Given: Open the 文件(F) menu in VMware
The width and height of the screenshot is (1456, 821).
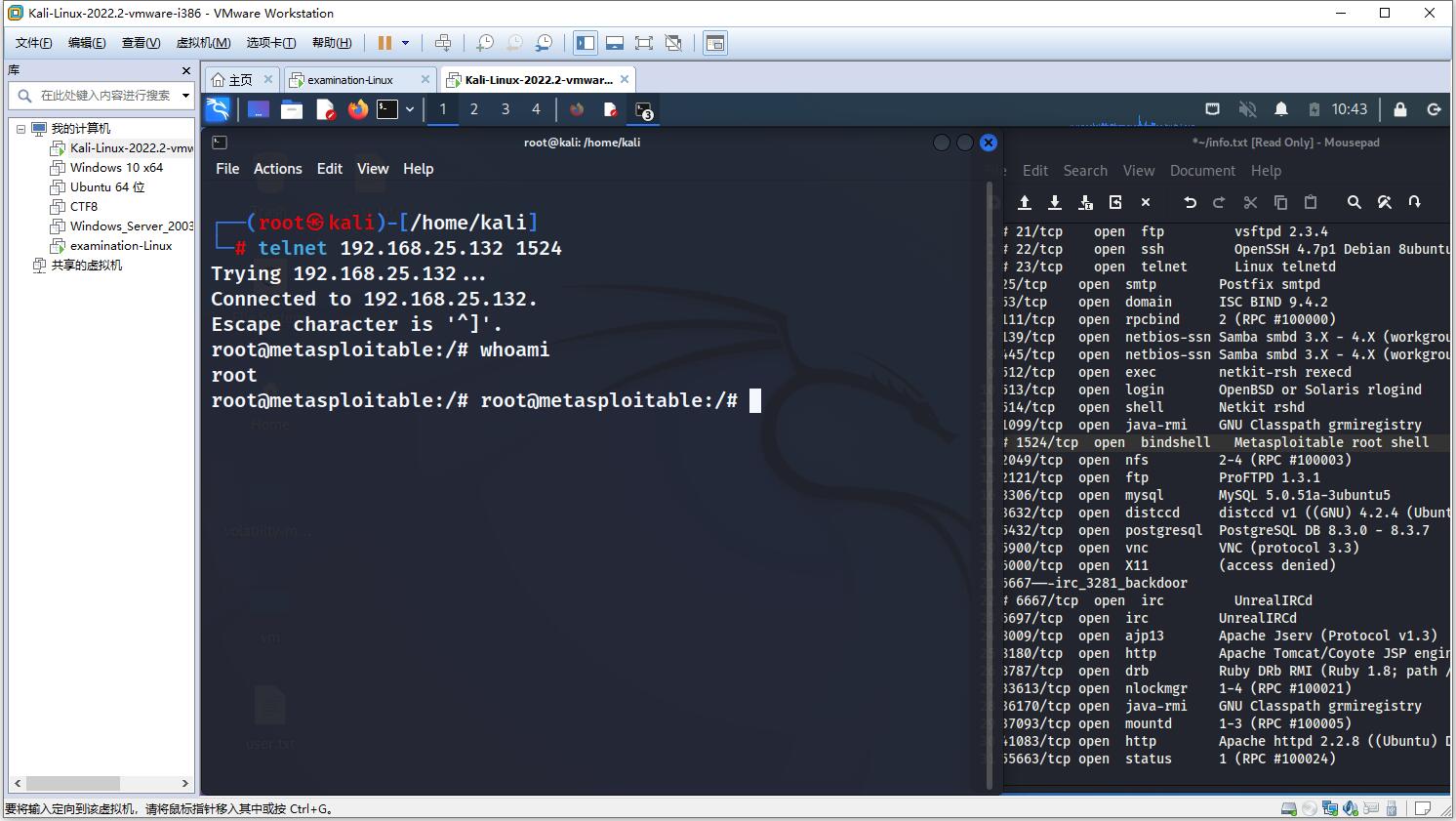Looking at the screenshot, I should click(x=34, y=43).
